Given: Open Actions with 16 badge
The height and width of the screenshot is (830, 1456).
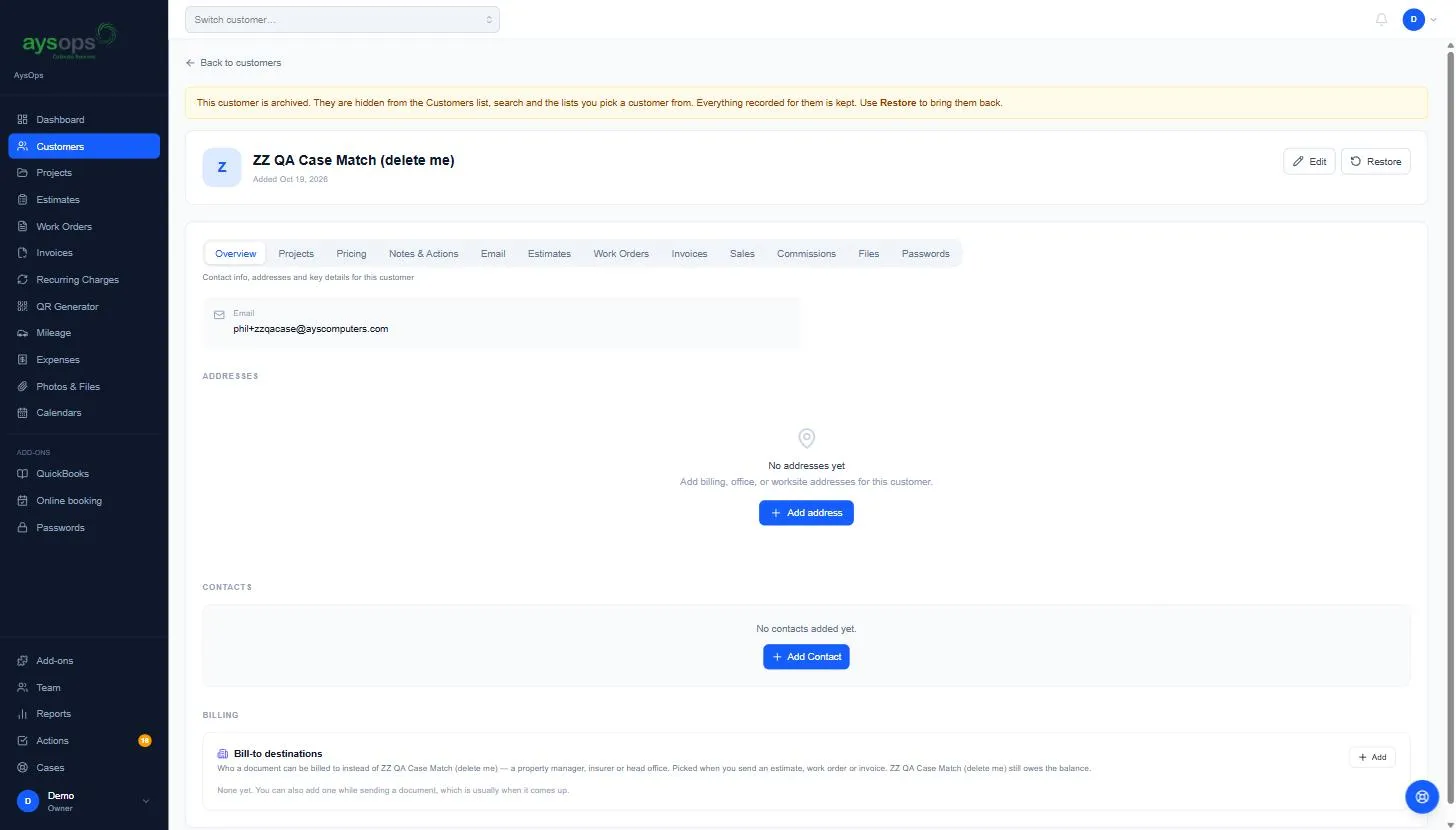Looking at the screenshot, I should point(84,741).
